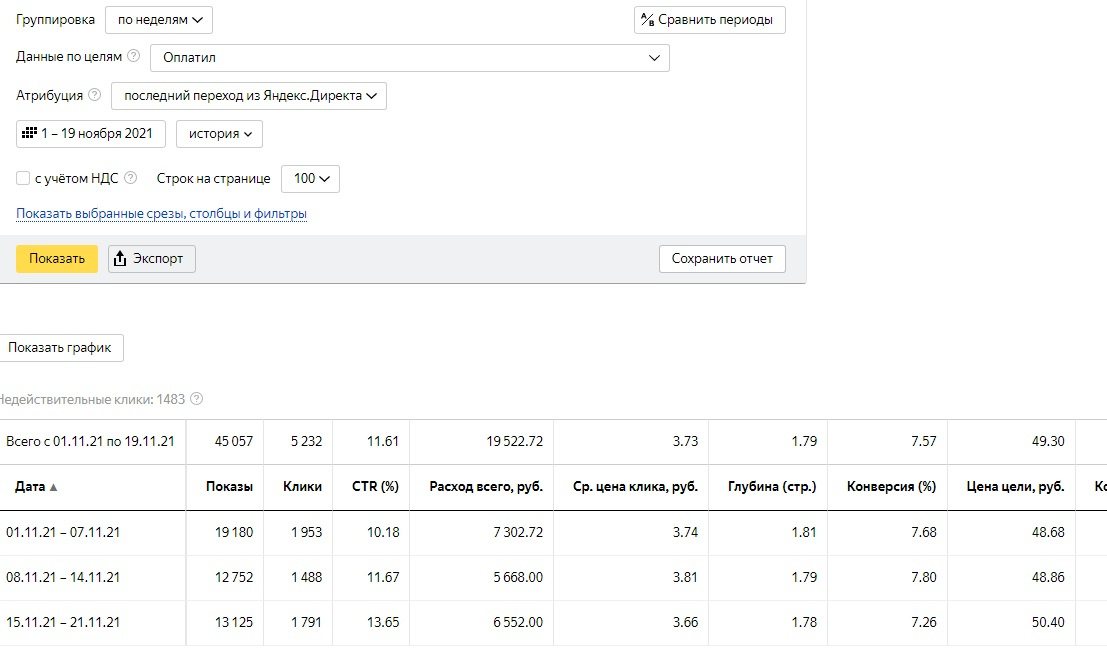
Task: Expand the Оплатил goals dropdown
Action: tap(410, 58)
